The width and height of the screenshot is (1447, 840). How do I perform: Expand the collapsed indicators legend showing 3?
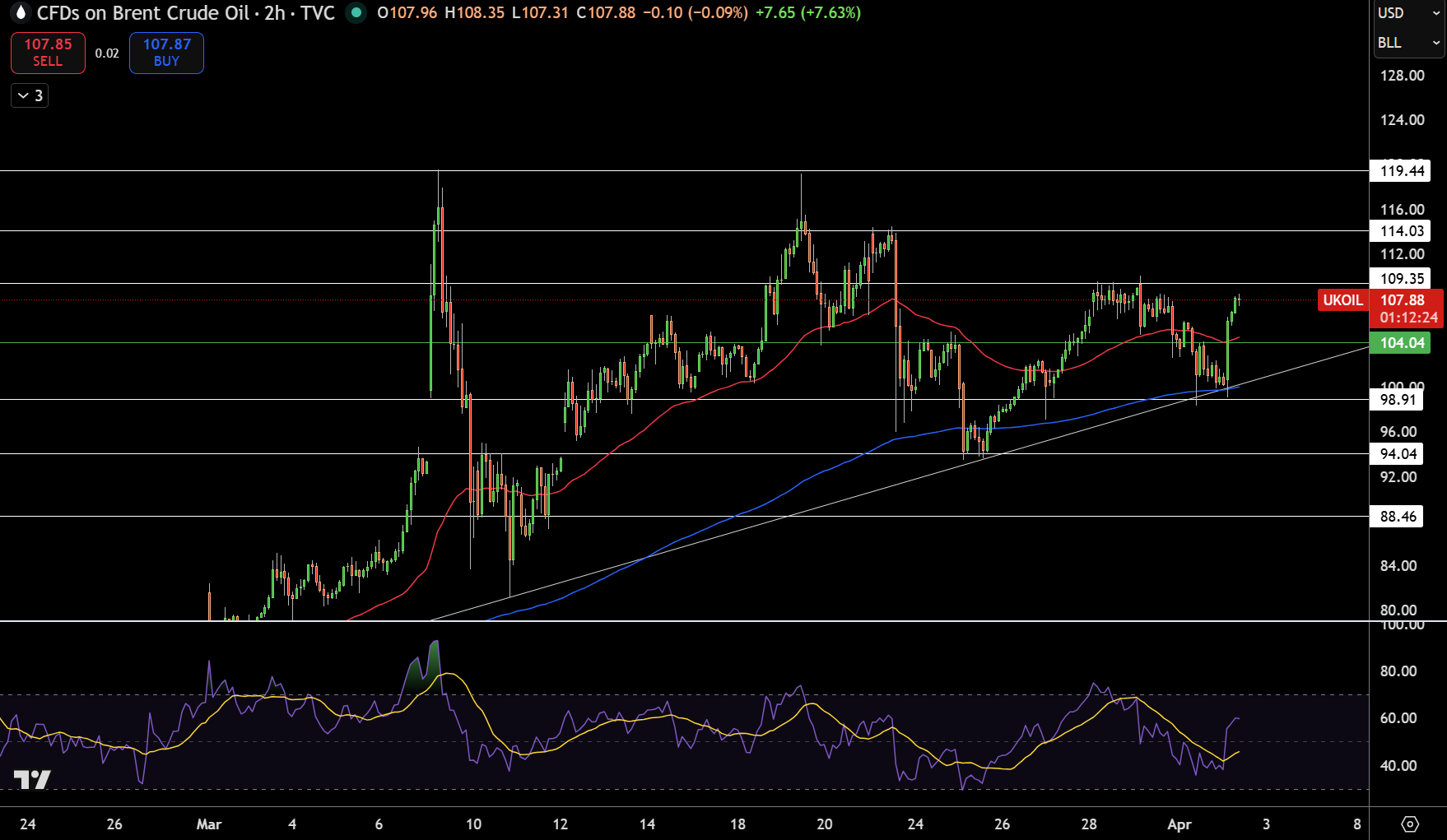coord(30,95)
